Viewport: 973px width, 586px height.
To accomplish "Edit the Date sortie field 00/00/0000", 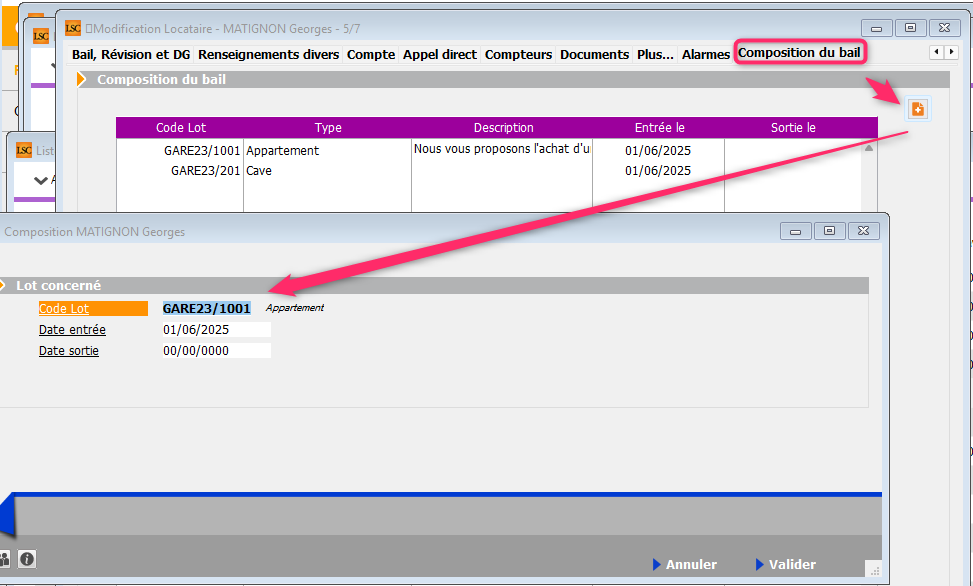I will pyautogui.click(x=216, y=351).
